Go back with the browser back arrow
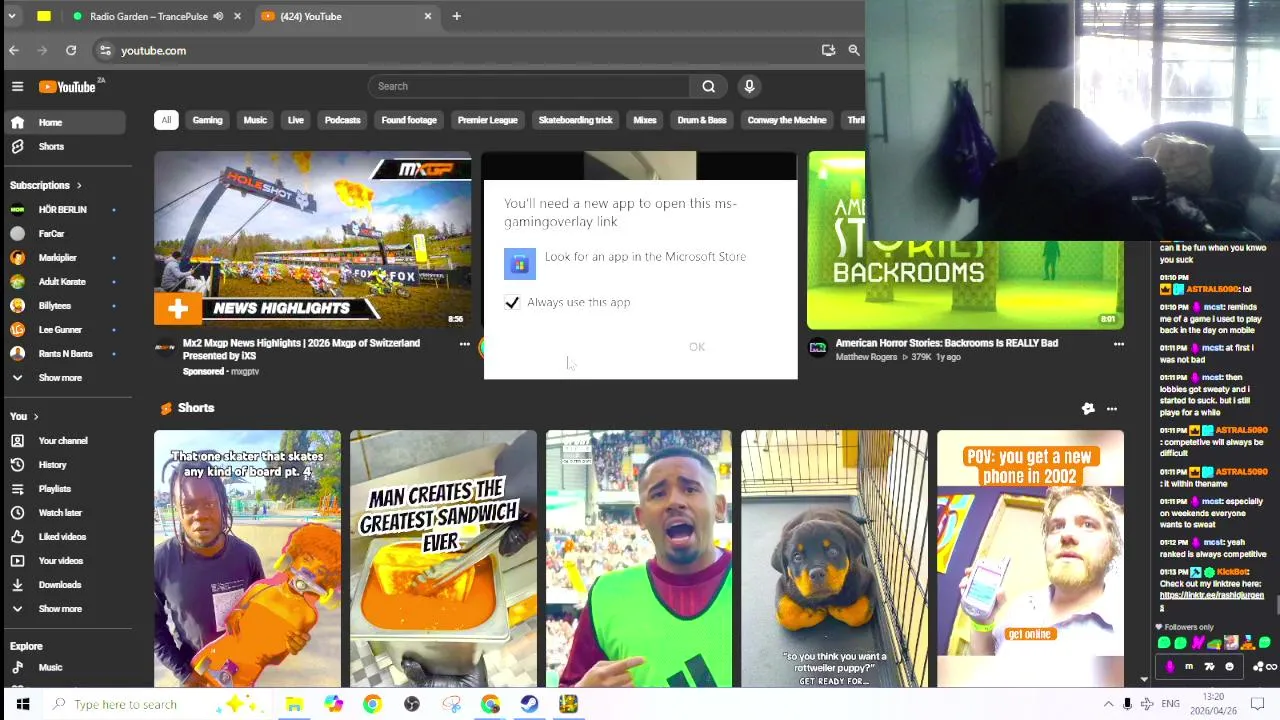 click(14, 50)
